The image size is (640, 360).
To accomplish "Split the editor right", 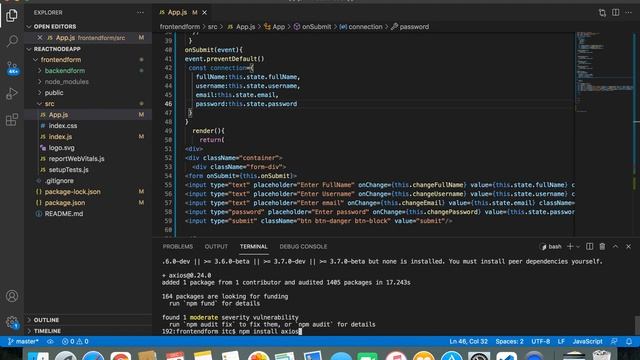I will (616, 13).
